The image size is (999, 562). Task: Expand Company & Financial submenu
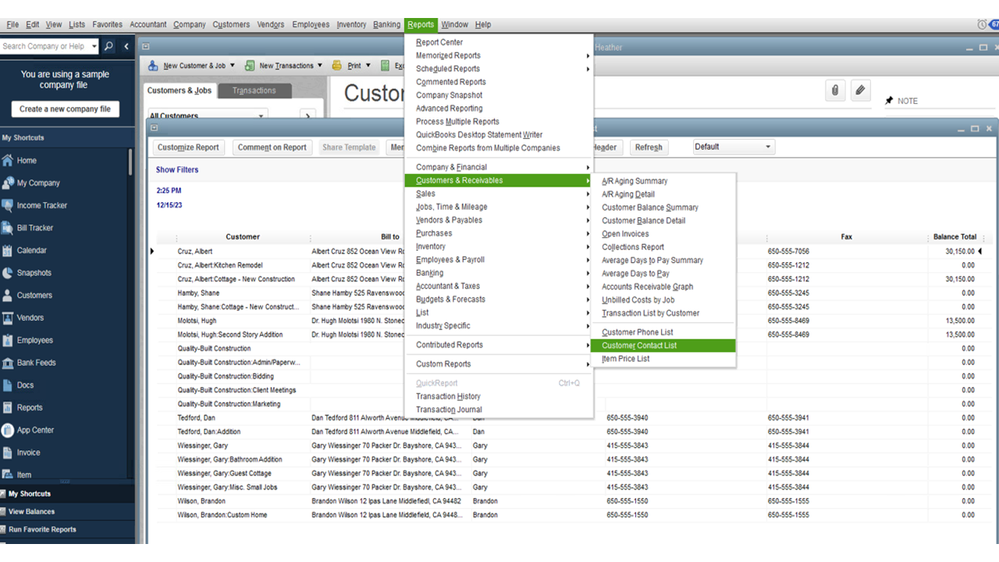click(500, 167)
